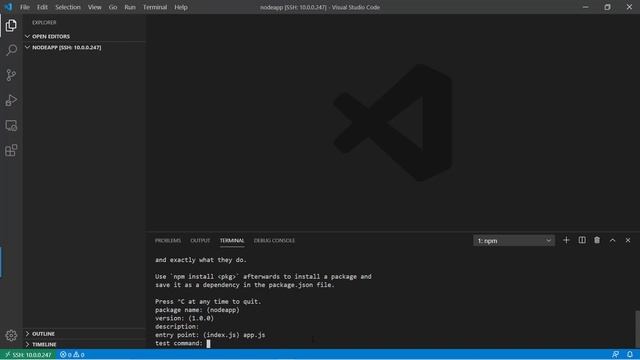The height and width of the screenshot is (360, 640).
Task: Switch to the Debug Console tab
Action: [274, 241]
